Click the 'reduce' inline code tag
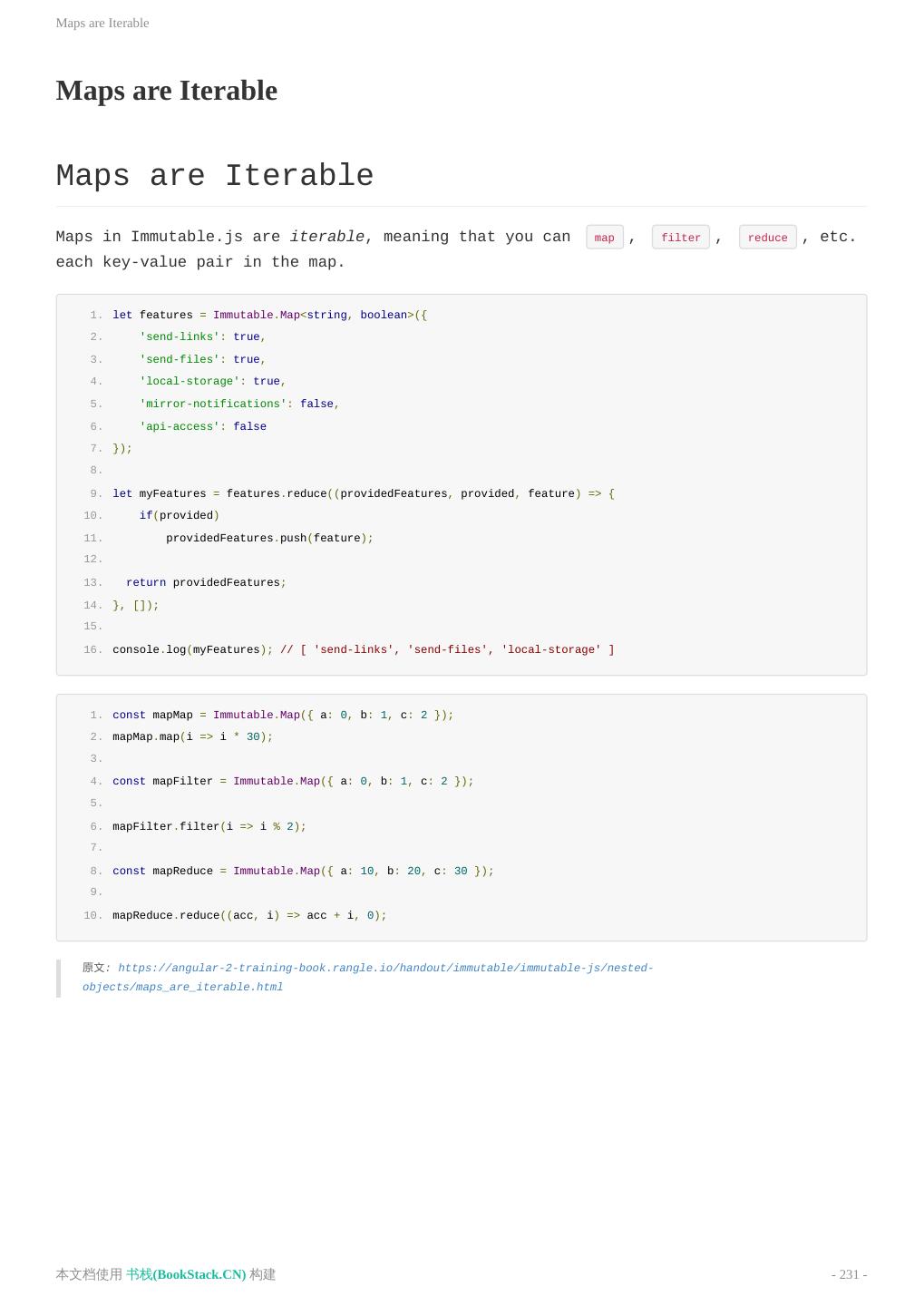The width and height of the screenshot is (924, 1306). [767, 238]
